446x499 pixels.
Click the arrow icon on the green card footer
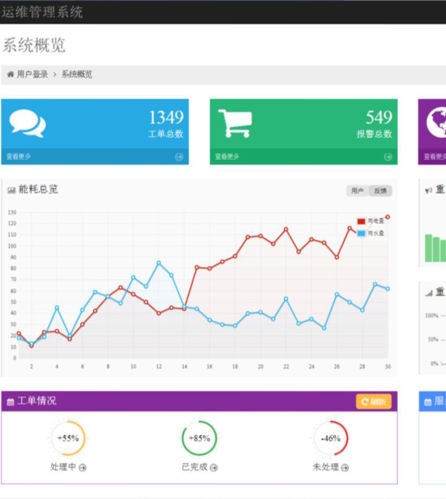pyautogui.click(x=388, y=157)
